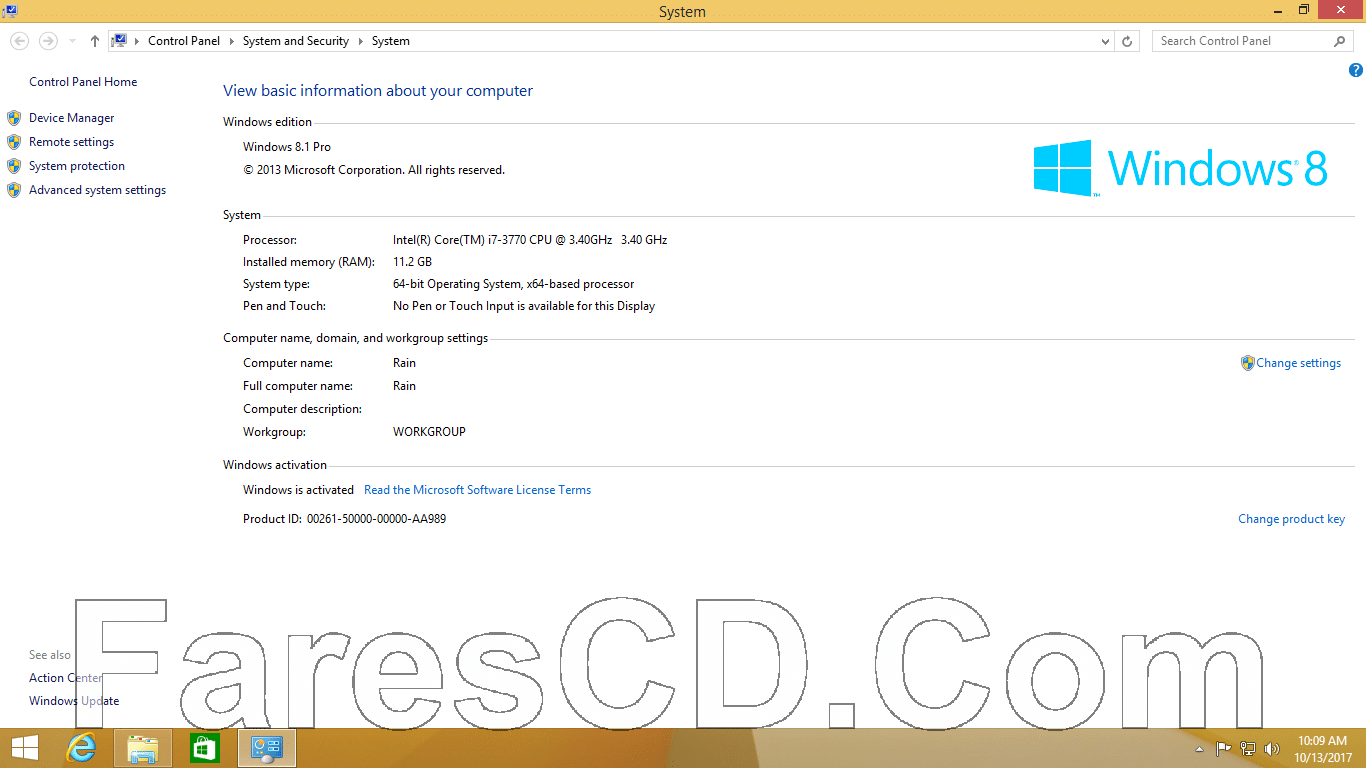Select System and Security breadcrumb

[x=296, y=41]
